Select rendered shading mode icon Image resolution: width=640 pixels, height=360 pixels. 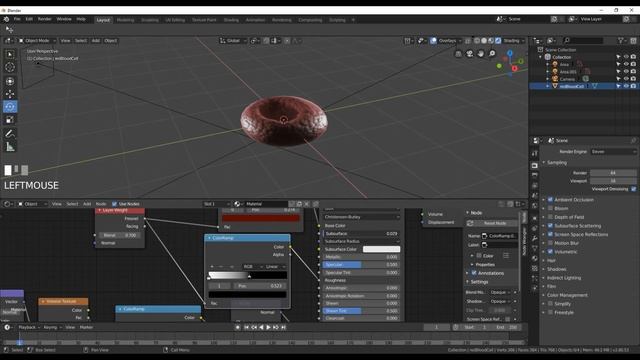tap(498, 41)
